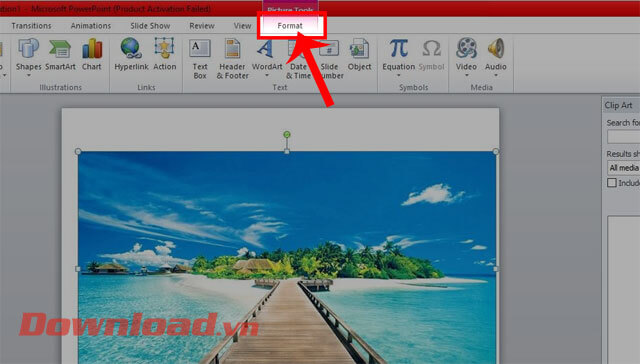Insert a Text Box
The width and height of the screenshot is (640, 364).
(x=200, y=59)
